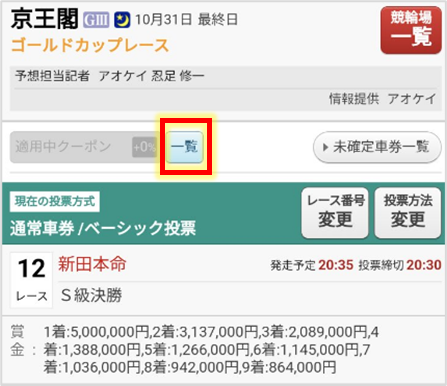Open the 新田本命 race title

tap(92, 265)
